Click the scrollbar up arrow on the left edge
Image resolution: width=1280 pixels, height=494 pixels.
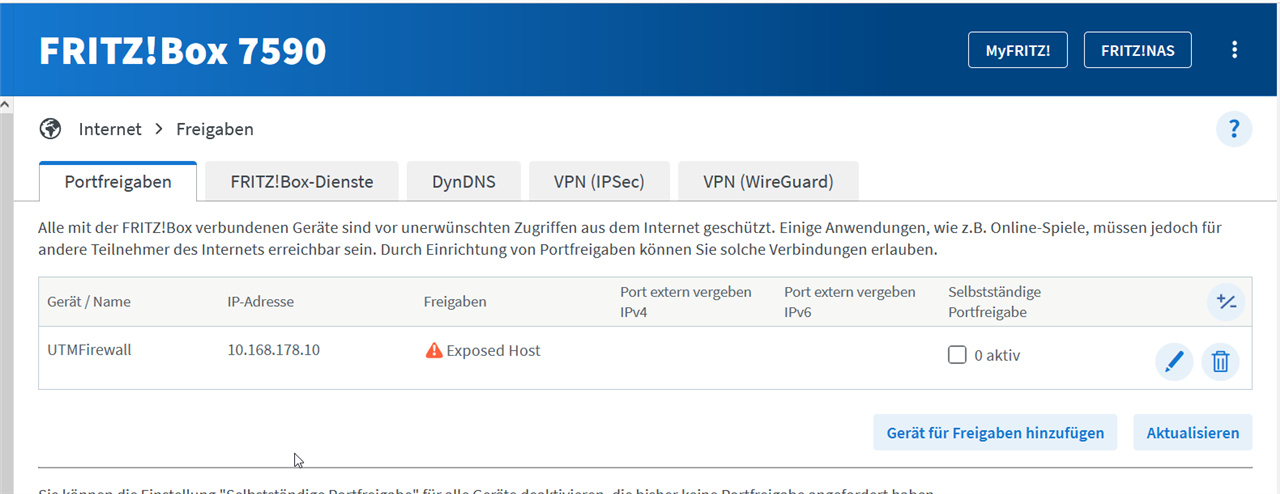click(x=5, y=104)
